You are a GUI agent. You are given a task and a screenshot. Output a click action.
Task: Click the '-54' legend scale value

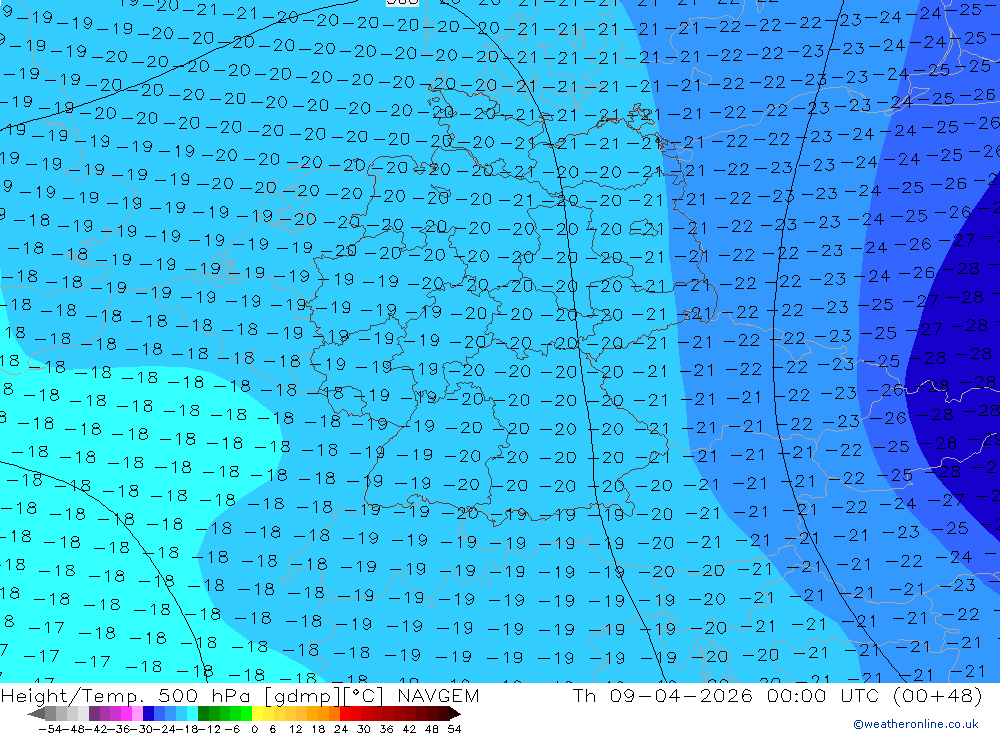[x=50, y=729]
